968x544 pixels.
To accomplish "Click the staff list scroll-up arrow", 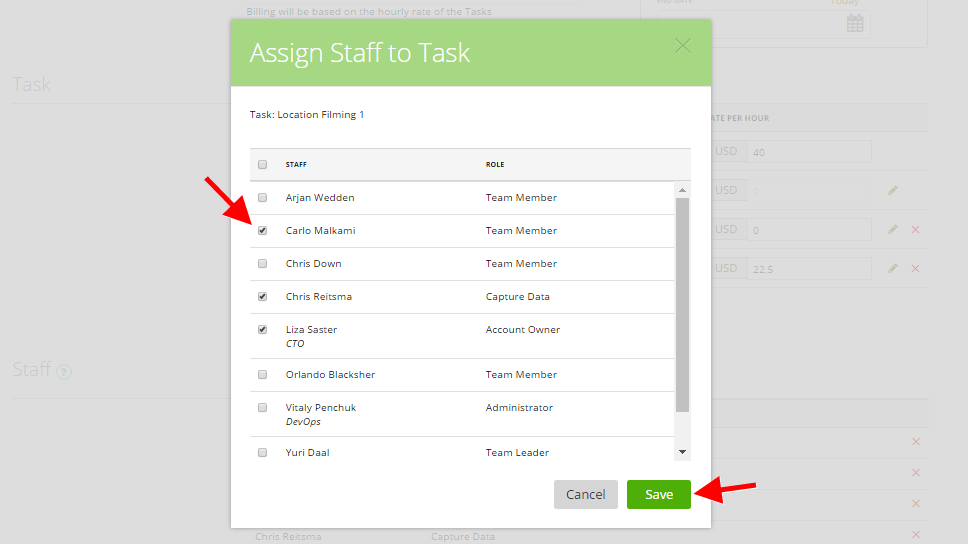I will point(682,190).
